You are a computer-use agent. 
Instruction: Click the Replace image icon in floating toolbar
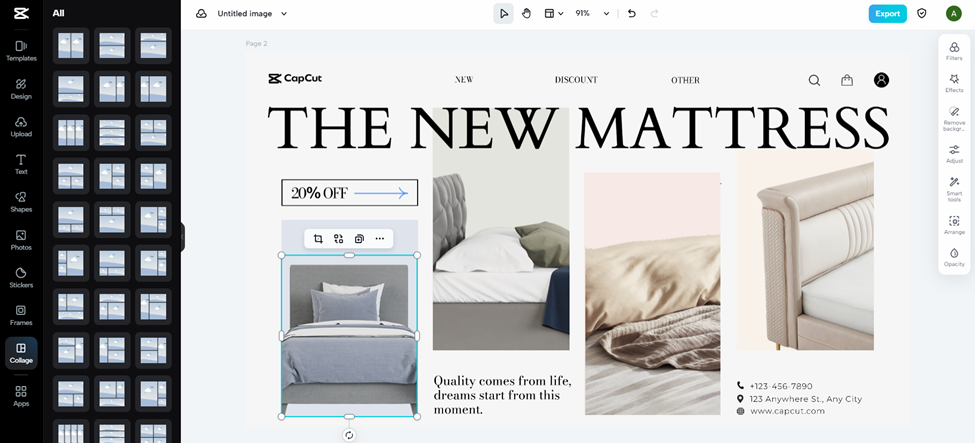pos(338,239)
